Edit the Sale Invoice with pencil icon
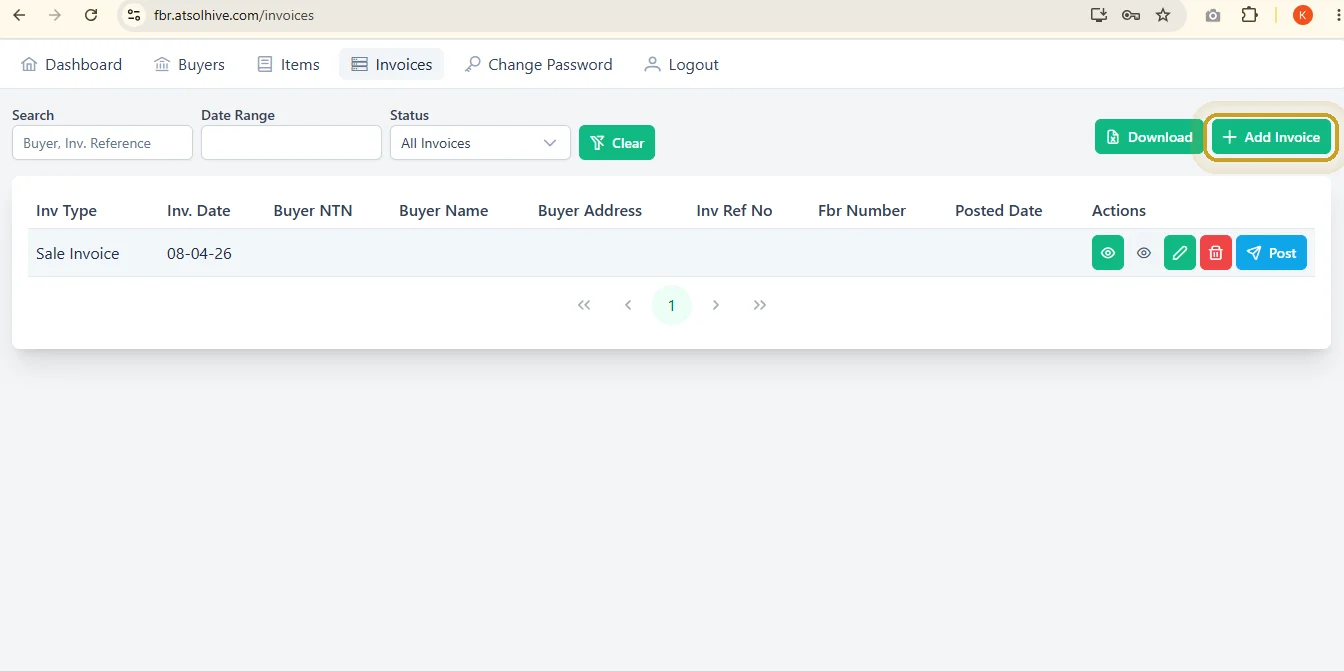This screenshot has height=671, width=1344. click(x=1180, y=253)
